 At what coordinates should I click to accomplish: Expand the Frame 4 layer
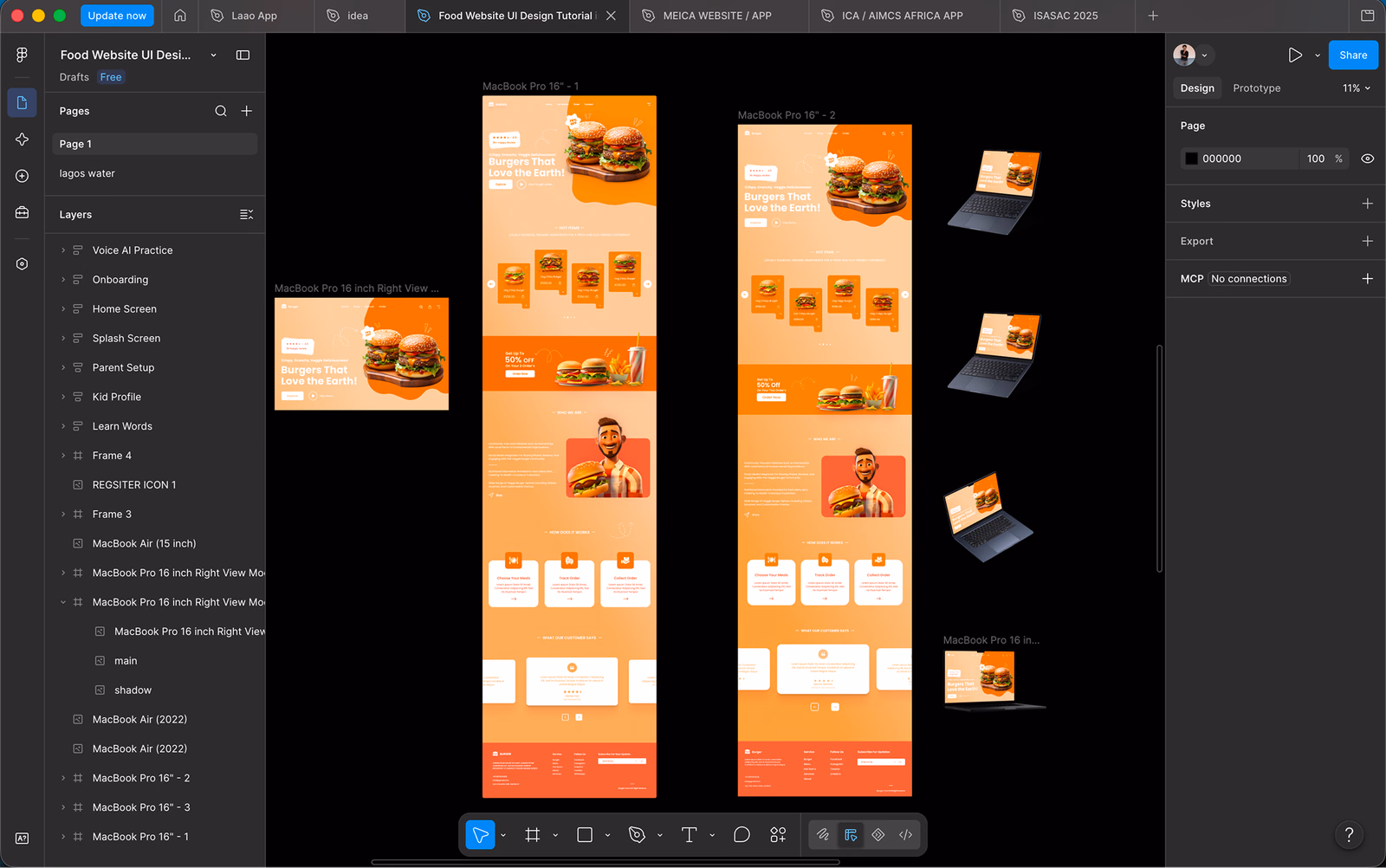(x=63, y=456)
